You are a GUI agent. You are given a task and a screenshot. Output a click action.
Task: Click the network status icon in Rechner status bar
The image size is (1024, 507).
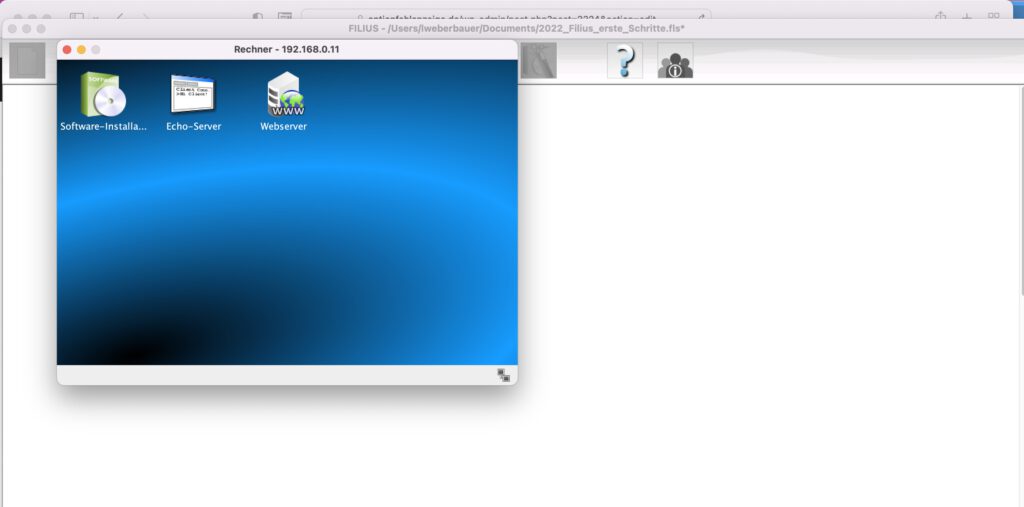504,375
